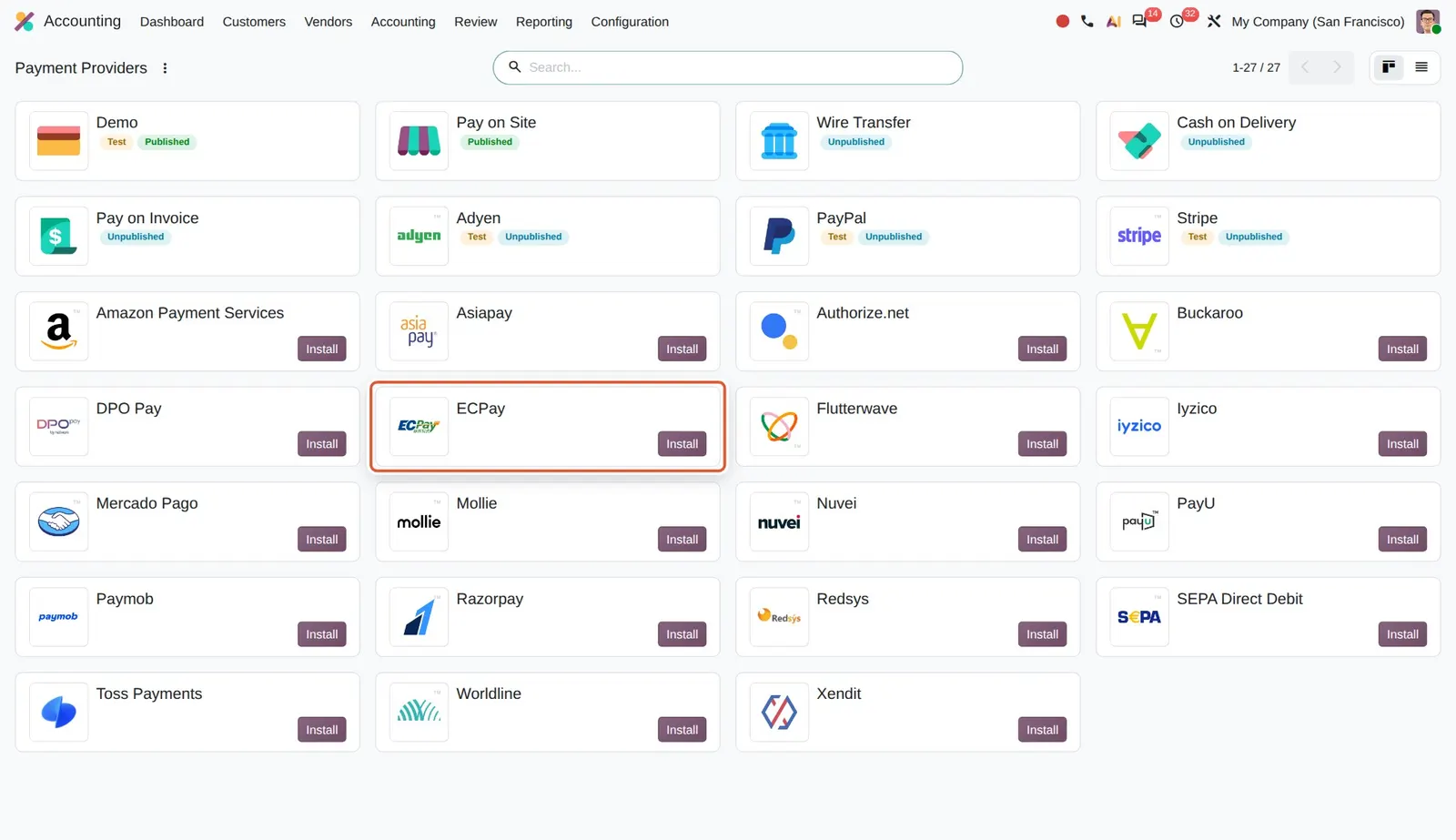1456x840 pixels.
Task: Install the Worldline provider
Action: click(x=682, y=730)
